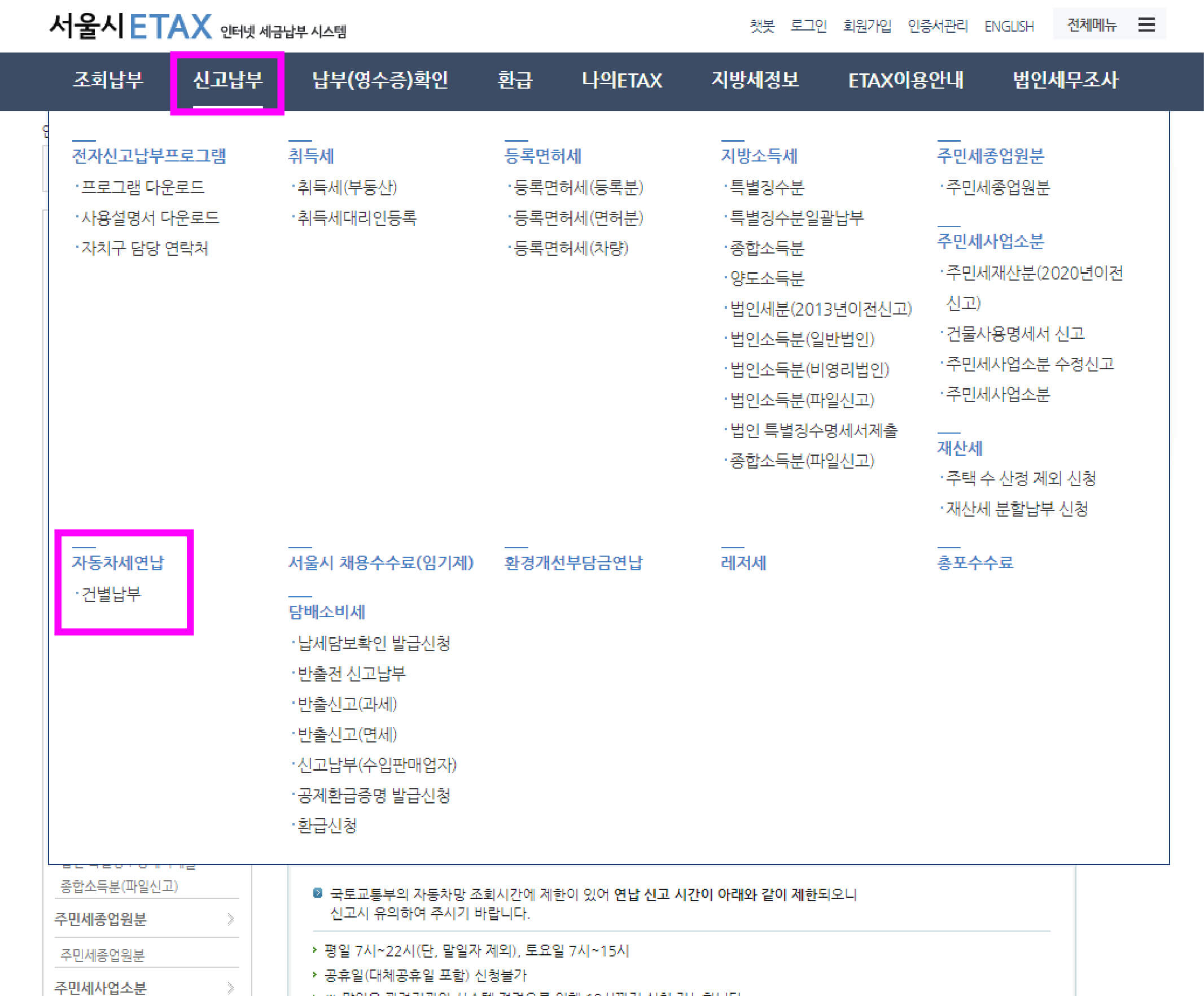Click 특별징수분 under 지방소득세

[x=767, y=187]
